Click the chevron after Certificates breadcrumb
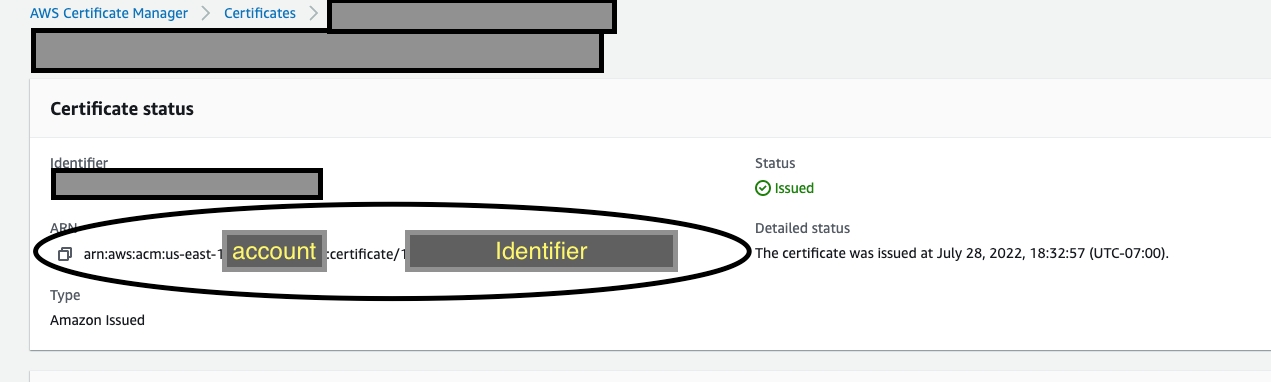Viewport: 1271px width, 382px height. [x=313, y=14]
